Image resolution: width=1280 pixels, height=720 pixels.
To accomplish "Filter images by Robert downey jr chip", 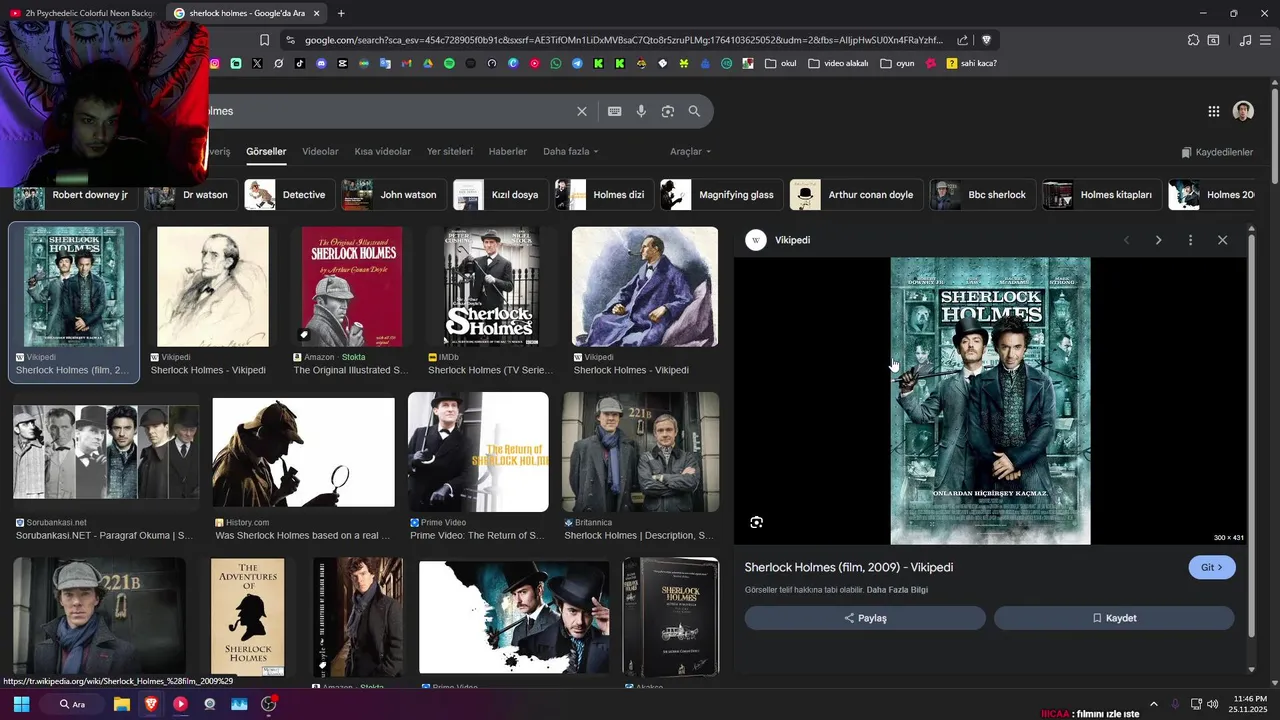I will tap(72, 195).
